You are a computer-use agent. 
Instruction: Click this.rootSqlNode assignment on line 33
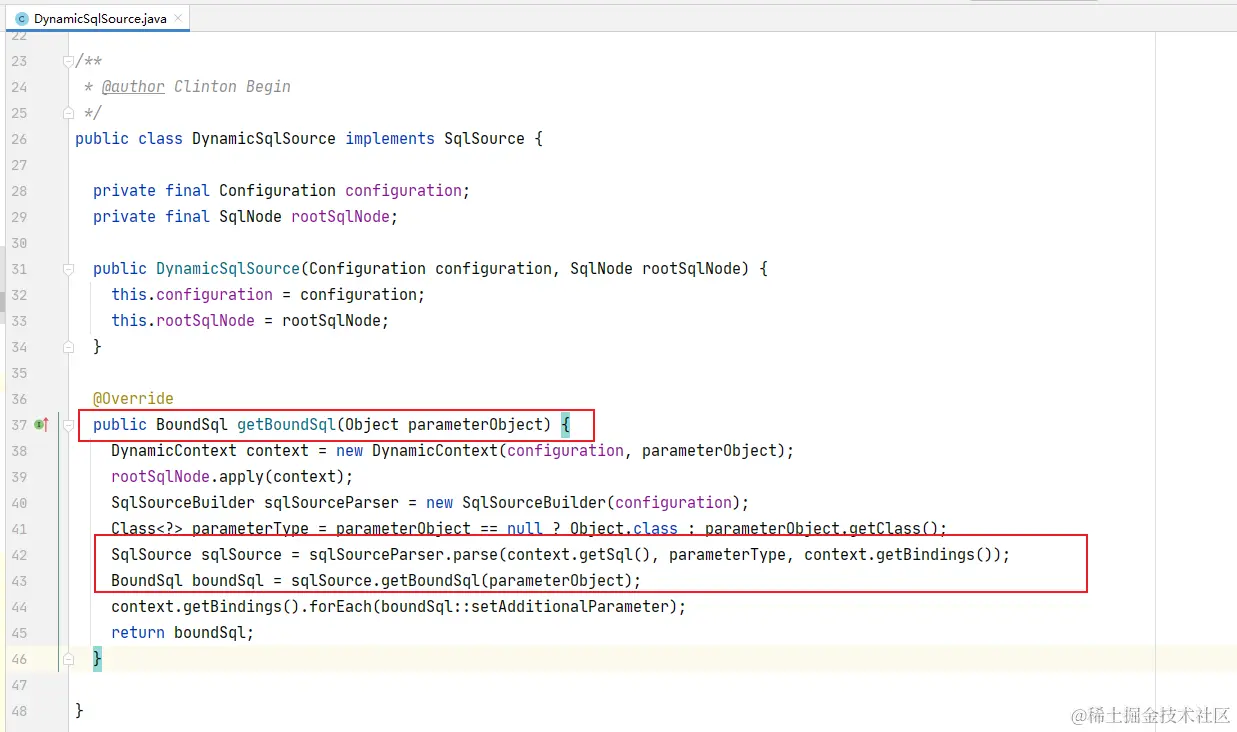249,321
